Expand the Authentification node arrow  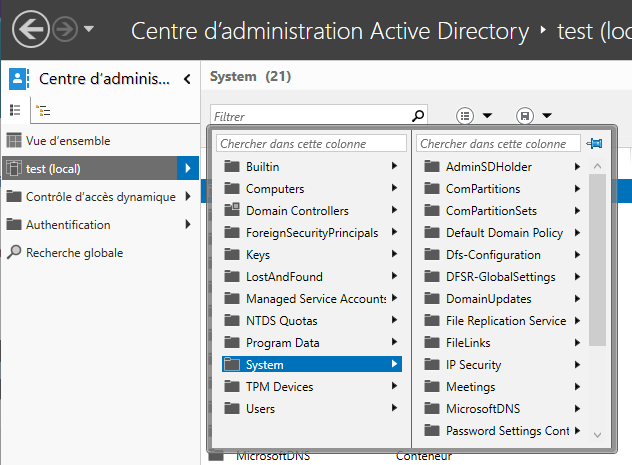(188, 224)
